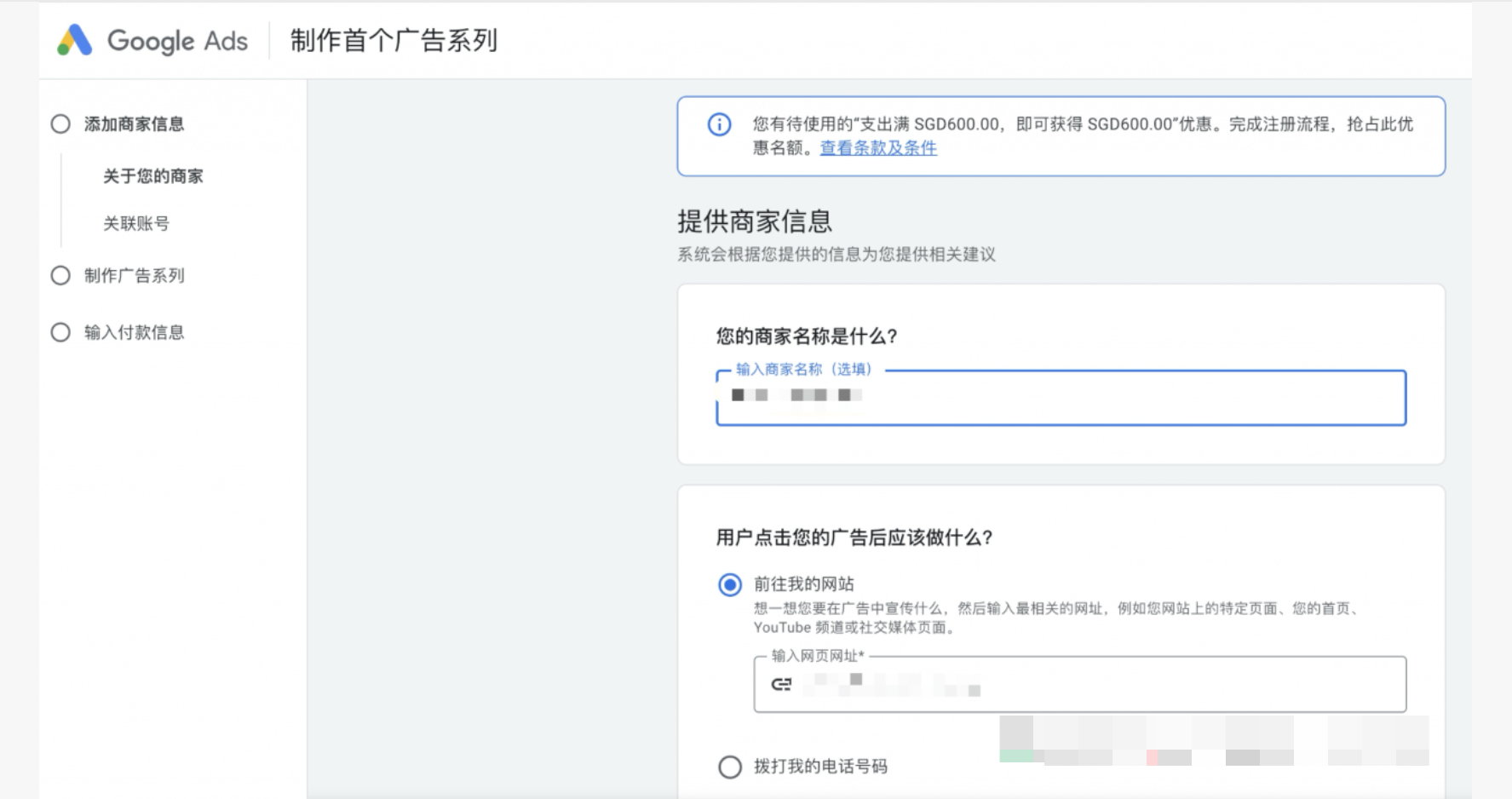Click the step circle beside 添加商家信息
Image resolution: width=1512 pixels, height=799 pixels.
(x=60, y=124)
